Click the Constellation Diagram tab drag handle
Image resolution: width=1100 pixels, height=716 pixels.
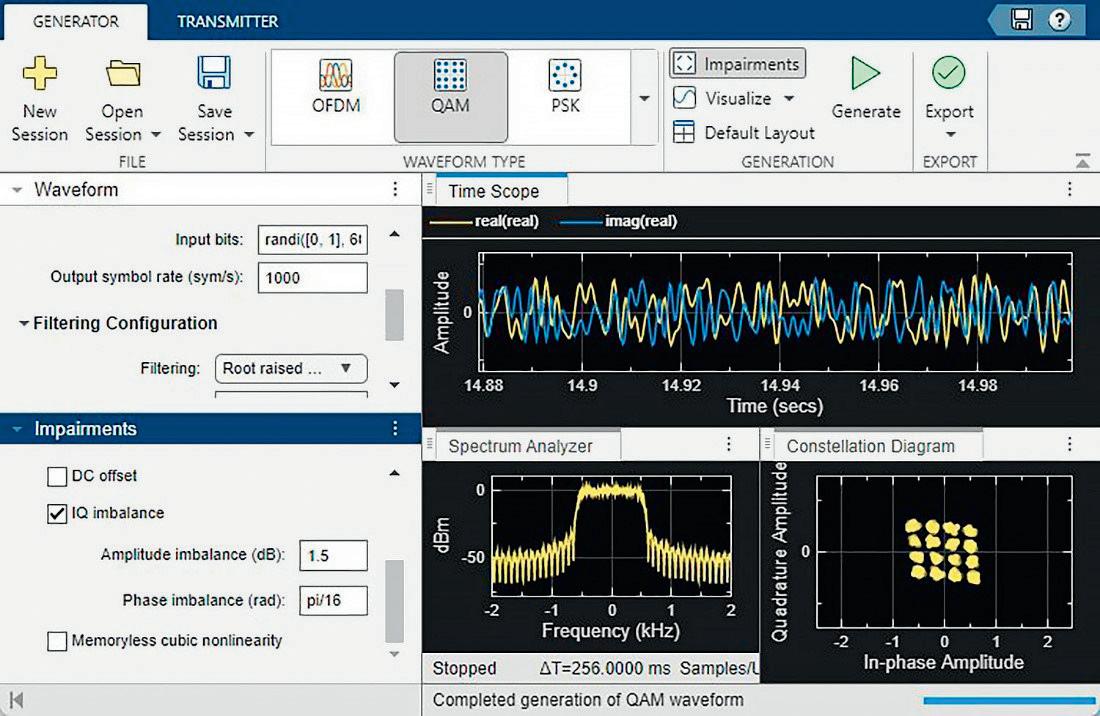click(x=767, y=444)
